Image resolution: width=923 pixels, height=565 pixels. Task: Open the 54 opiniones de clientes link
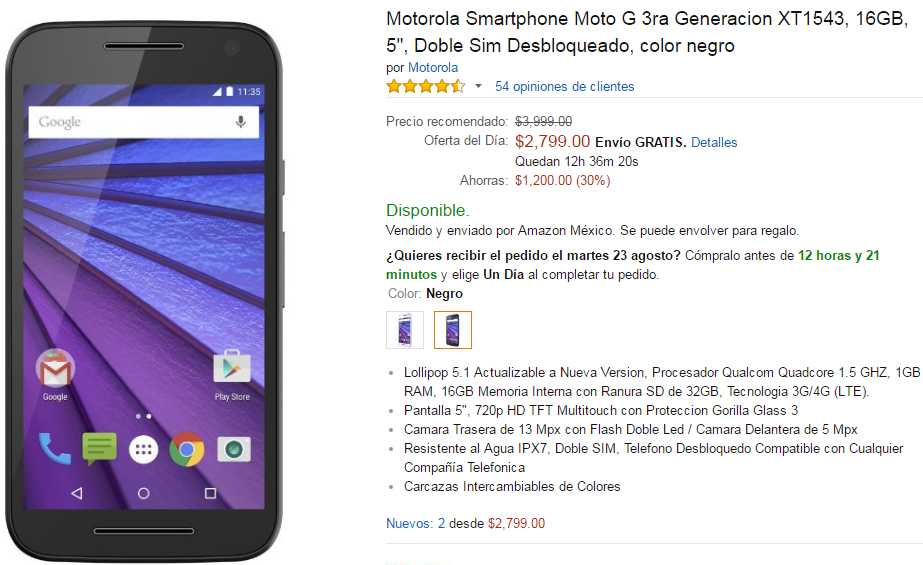pyautogui.click(x=565, y=87)
